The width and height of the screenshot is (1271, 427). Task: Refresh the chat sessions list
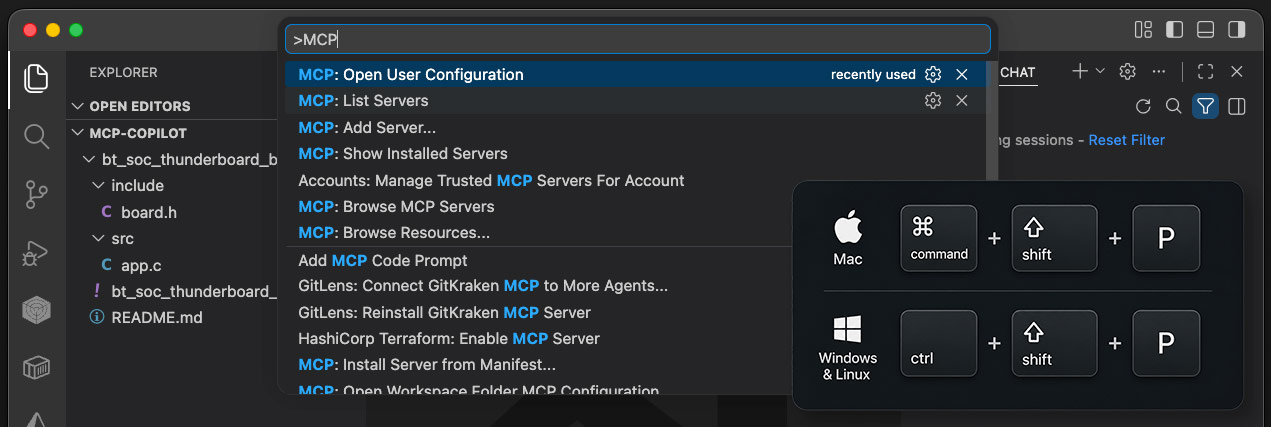pyautogui.click(x=1144, y=106)
